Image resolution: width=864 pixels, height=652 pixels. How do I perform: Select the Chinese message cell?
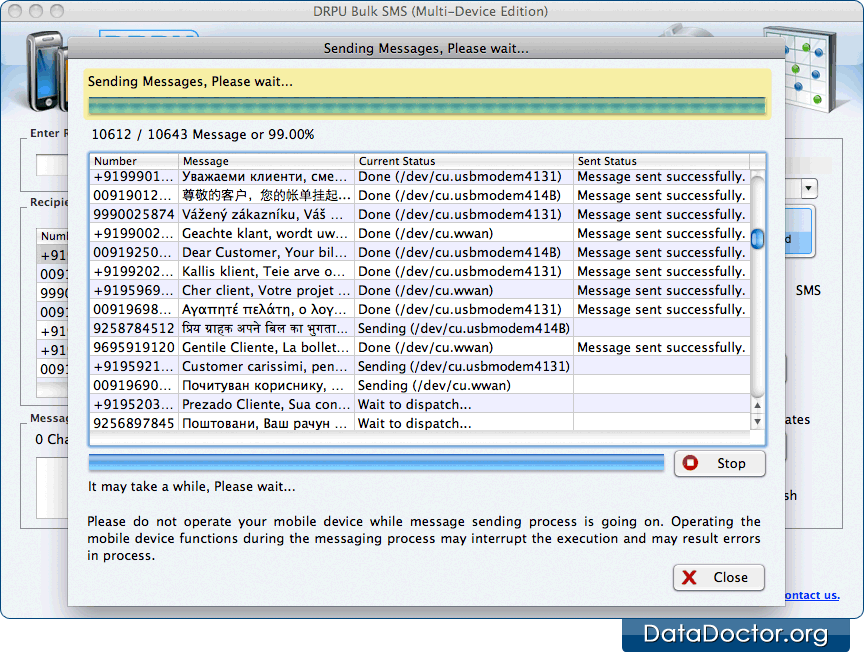click(x=266, y=196)
